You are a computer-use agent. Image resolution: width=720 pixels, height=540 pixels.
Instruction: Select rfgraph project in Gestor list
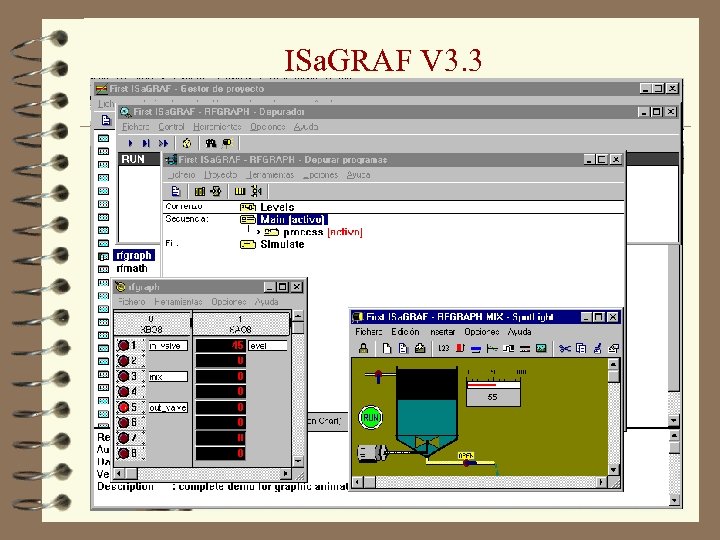pyautogui.click(x=134, y=255)
